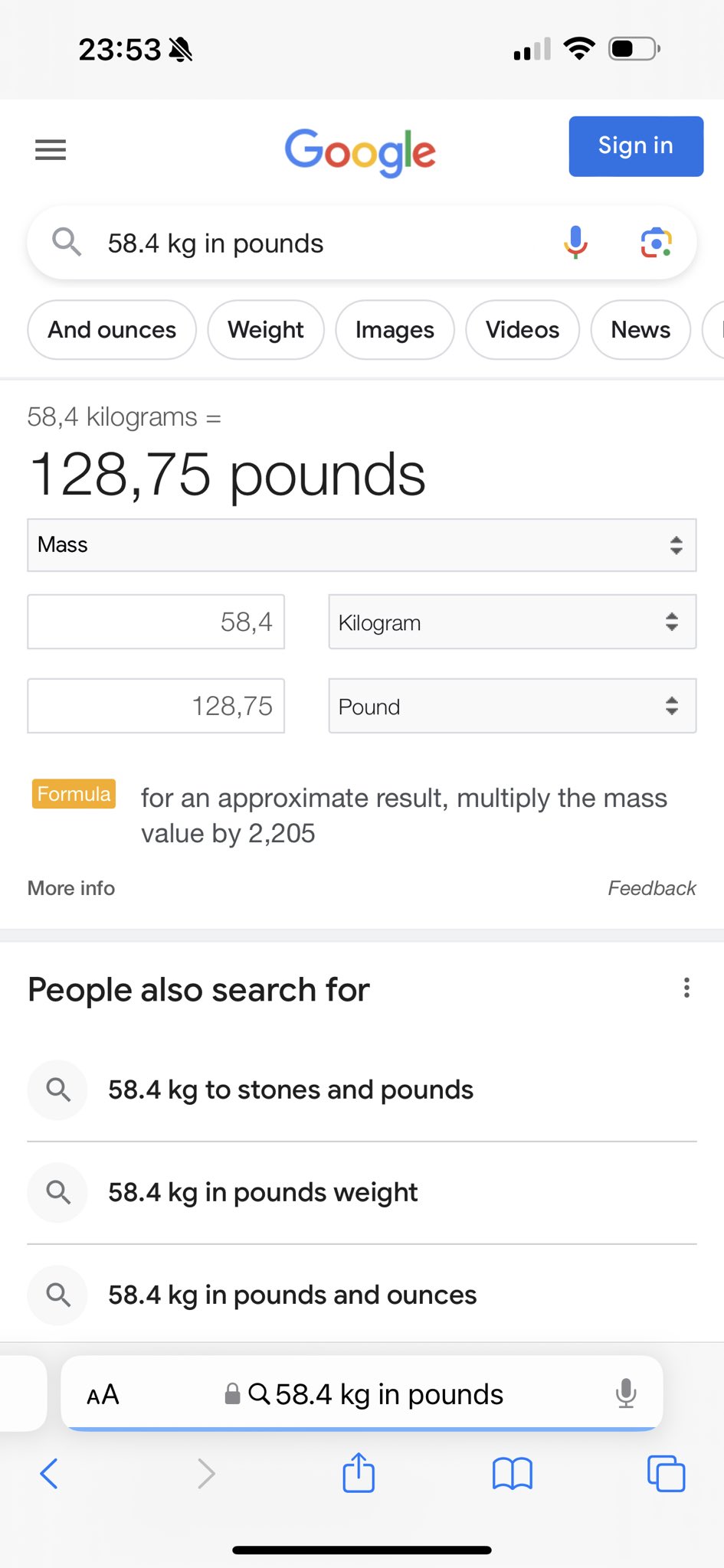Open Google Lens camera search
Image resolution: width=724 pixels, height=1568 pixels.
[x=657, y=243]
